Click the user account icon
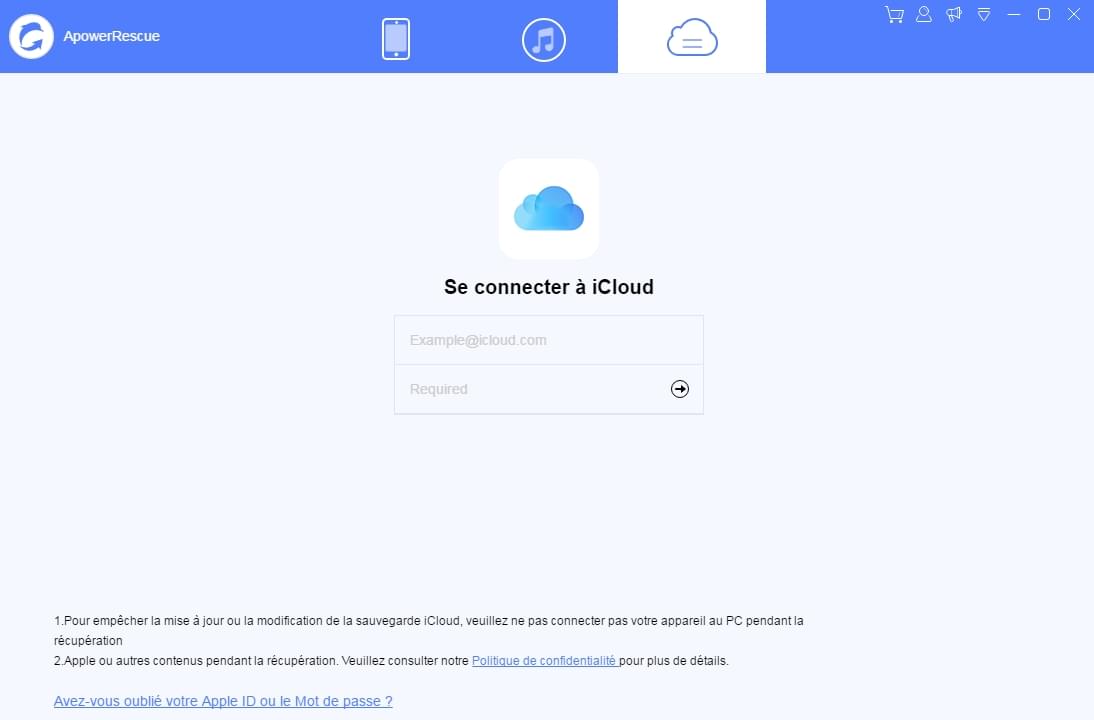 click(x=923, y=14)
